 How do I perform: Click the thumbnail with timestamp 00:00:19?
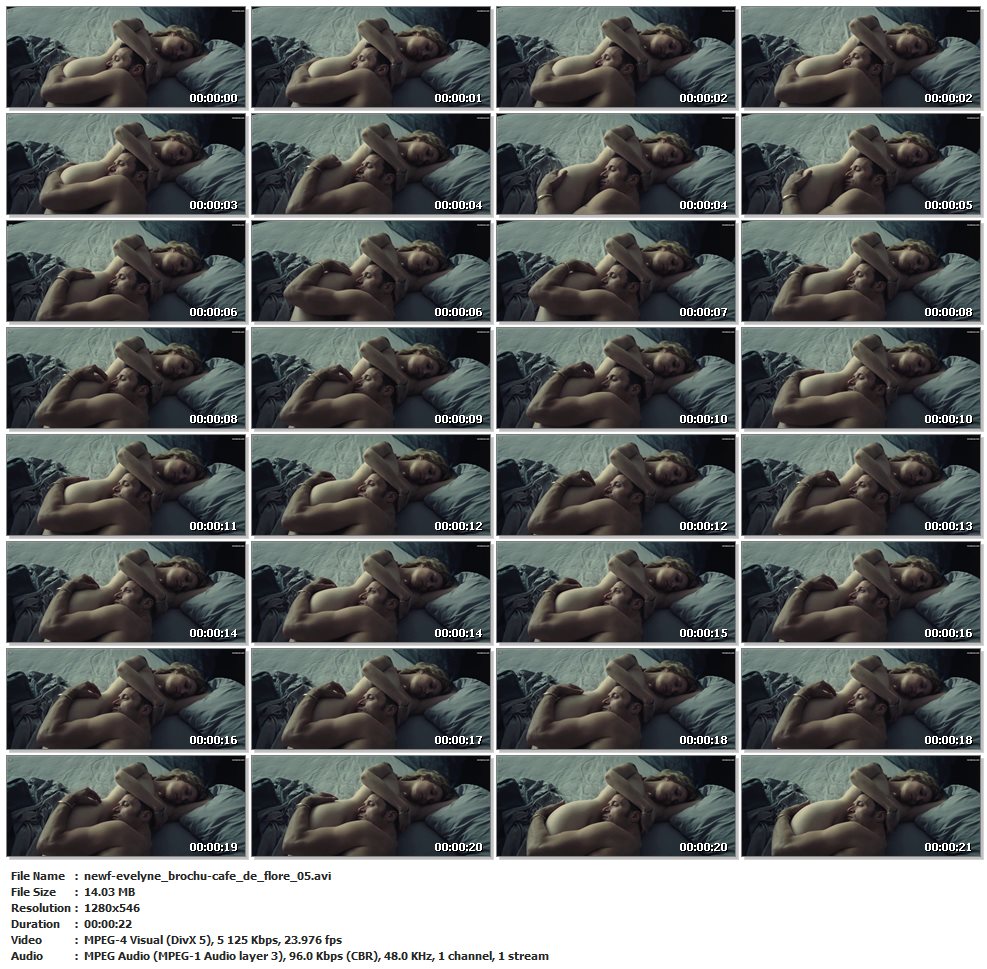[x=126, y=807]
